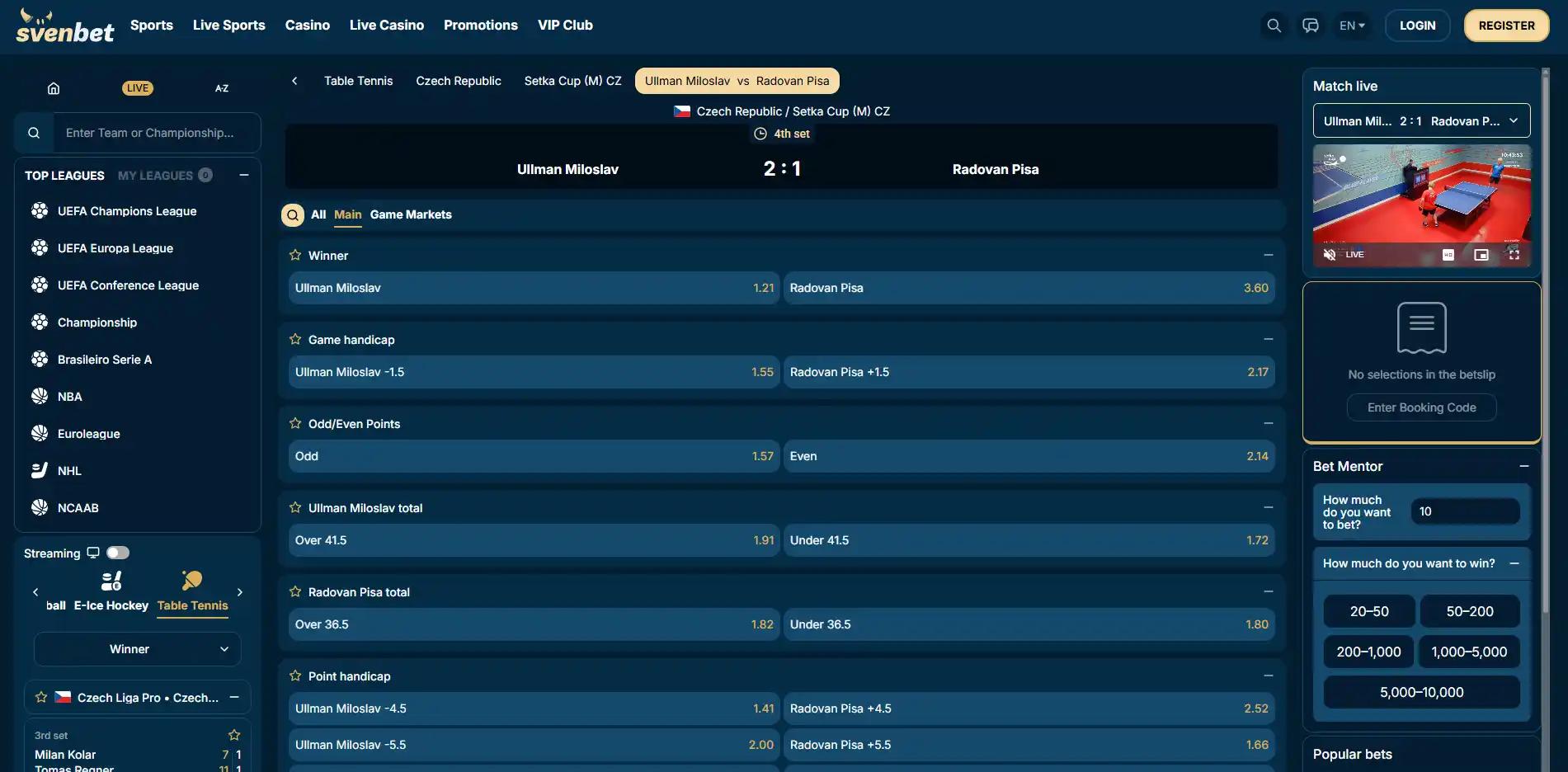Screen dimensions: 1568x772
Task: Select the 5,000–10,000 win range
Action: pos(1422,692)
